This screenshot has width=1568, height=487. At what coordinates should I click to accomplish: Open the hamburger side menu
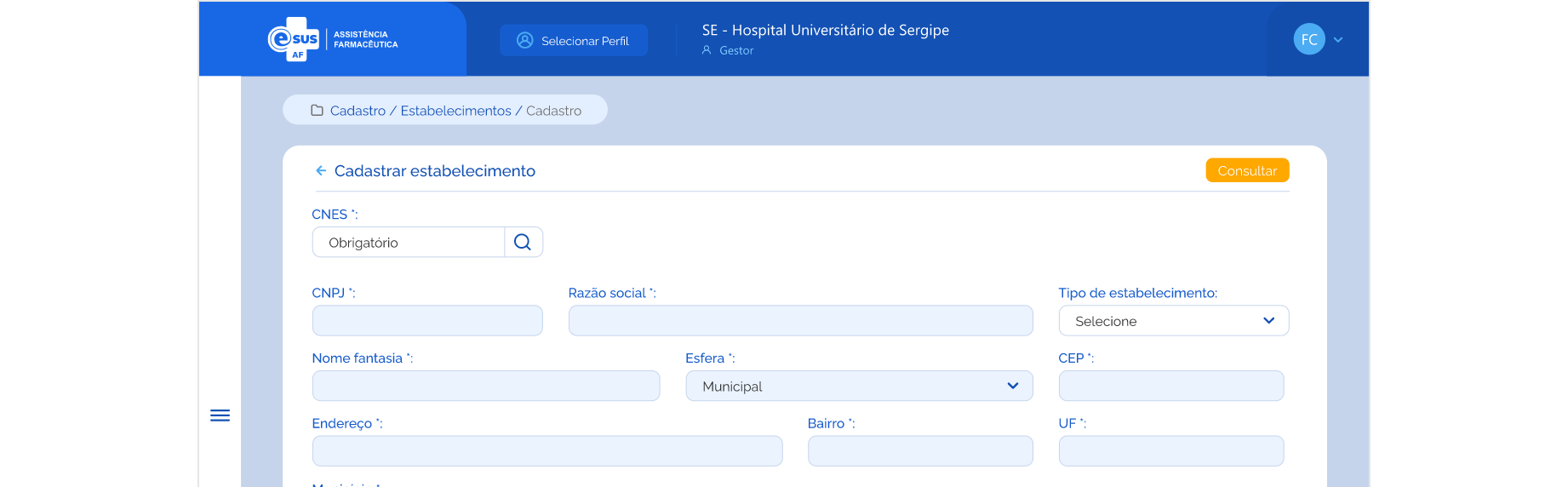pos(220,415)
